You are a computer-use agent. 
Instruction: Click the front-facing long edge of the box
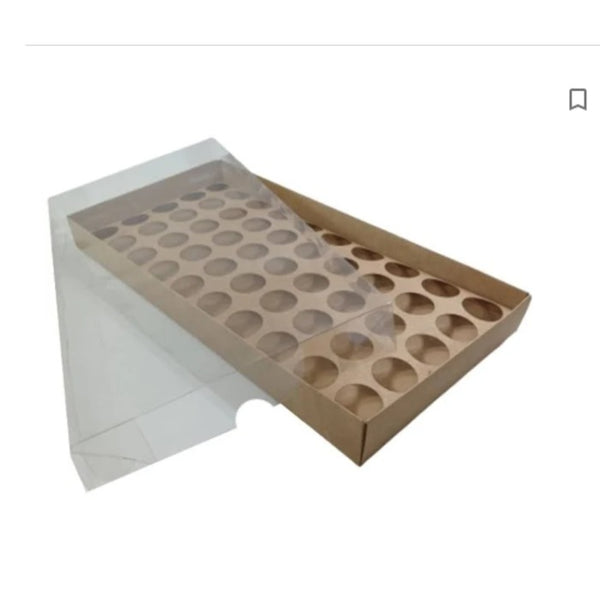point(216,325)
